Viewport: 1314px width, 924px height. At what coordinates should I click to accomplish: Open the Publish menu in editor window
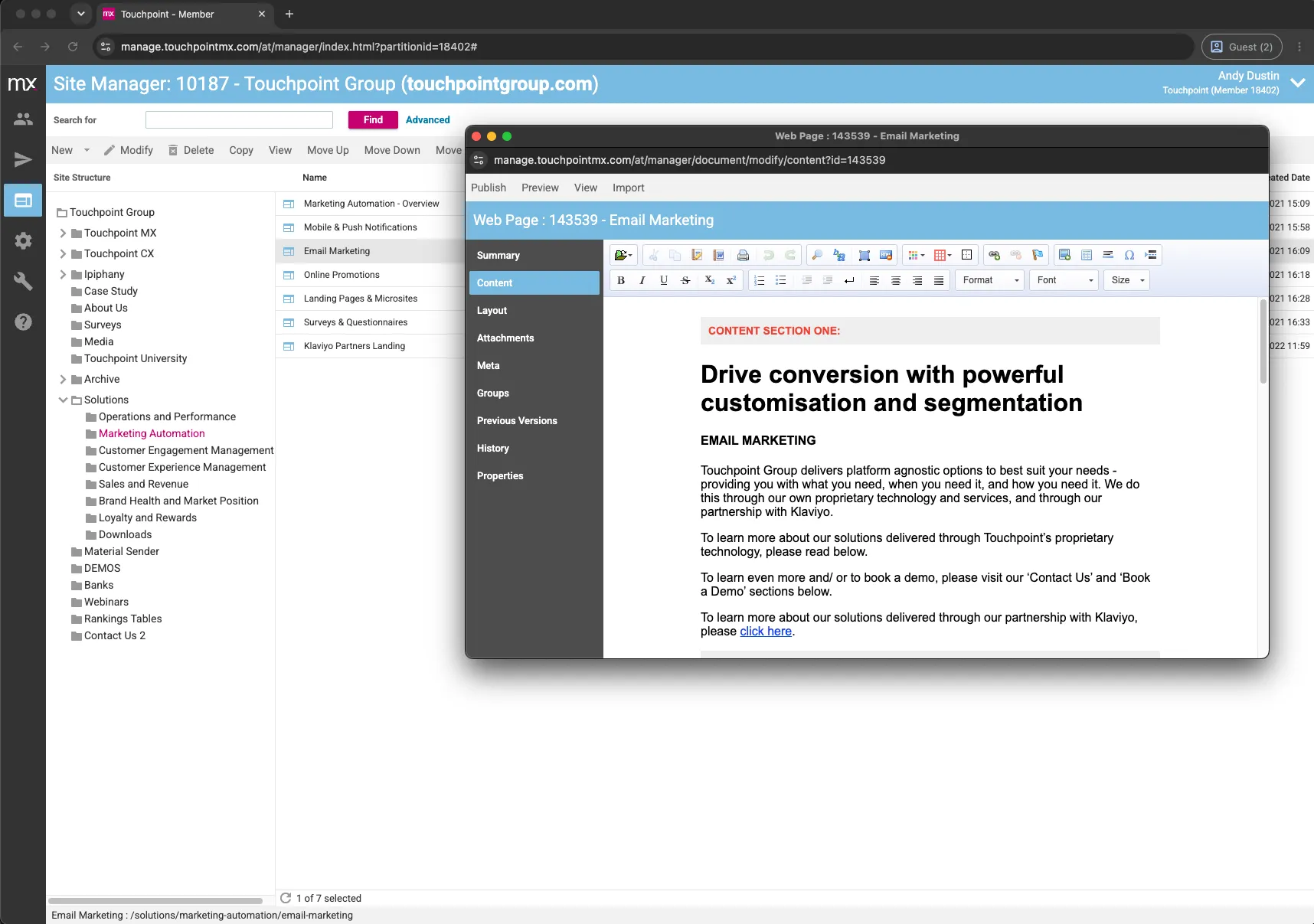tap(489, 188)
